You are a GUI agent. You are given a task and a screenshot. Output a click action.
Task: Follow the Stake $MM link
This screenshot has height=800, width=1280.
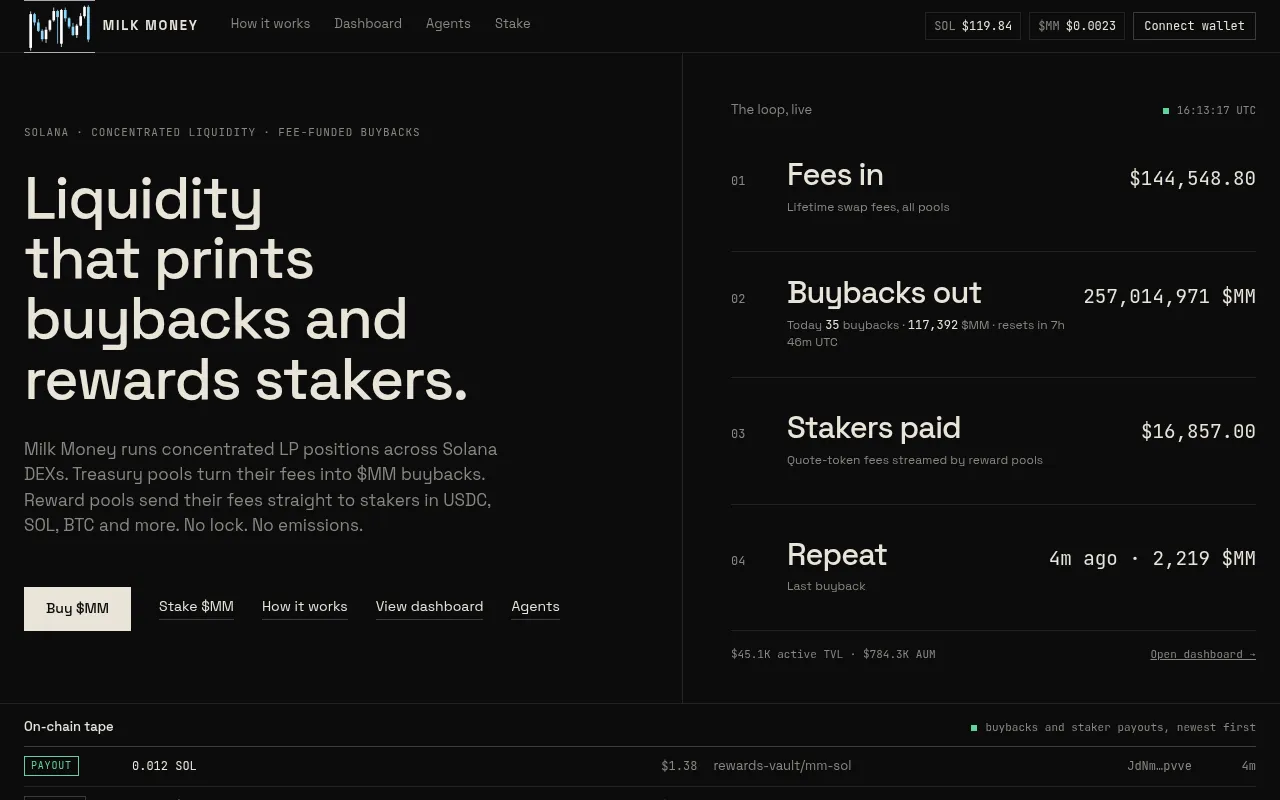[x=196, y=607]
